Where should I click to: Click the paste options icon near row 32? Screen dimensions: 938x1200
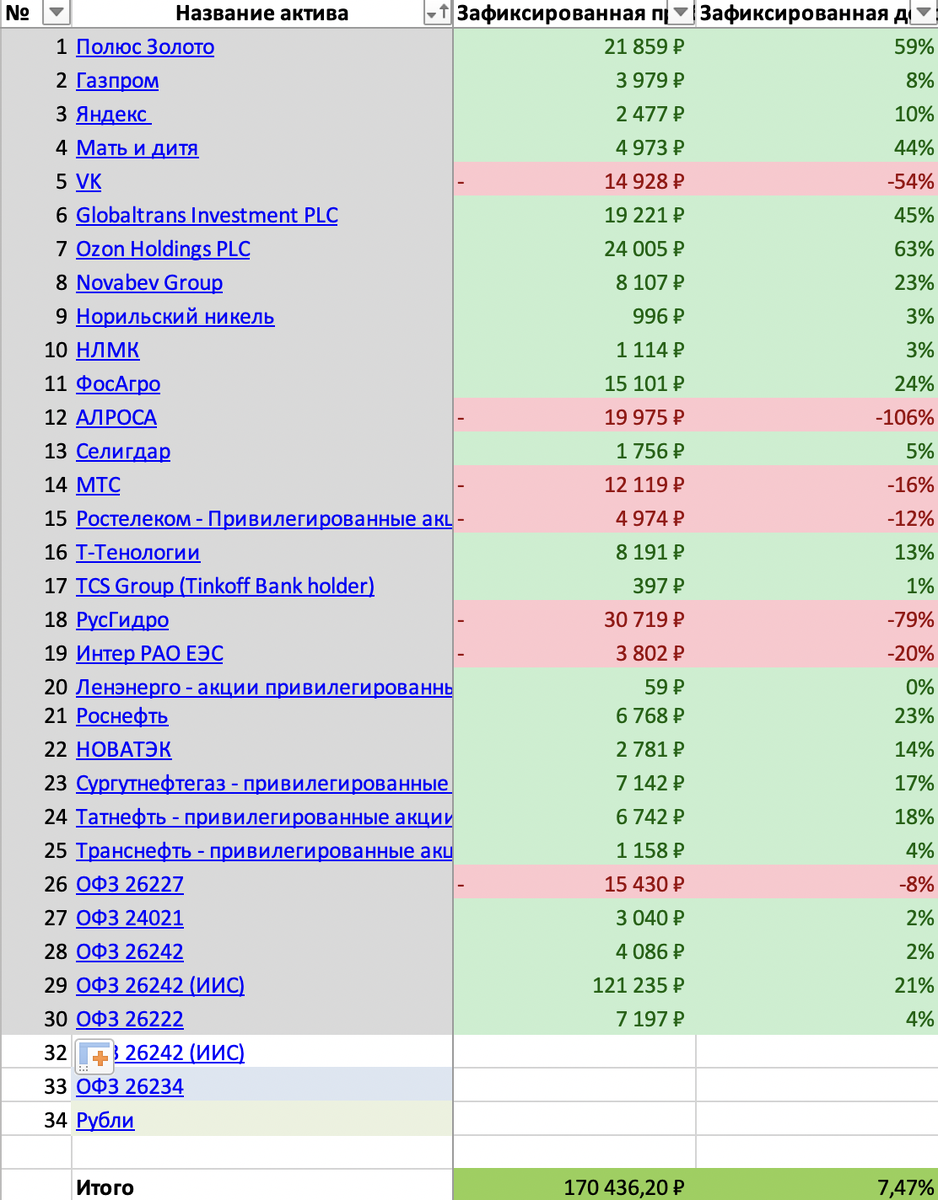(x=94, y=1056)
